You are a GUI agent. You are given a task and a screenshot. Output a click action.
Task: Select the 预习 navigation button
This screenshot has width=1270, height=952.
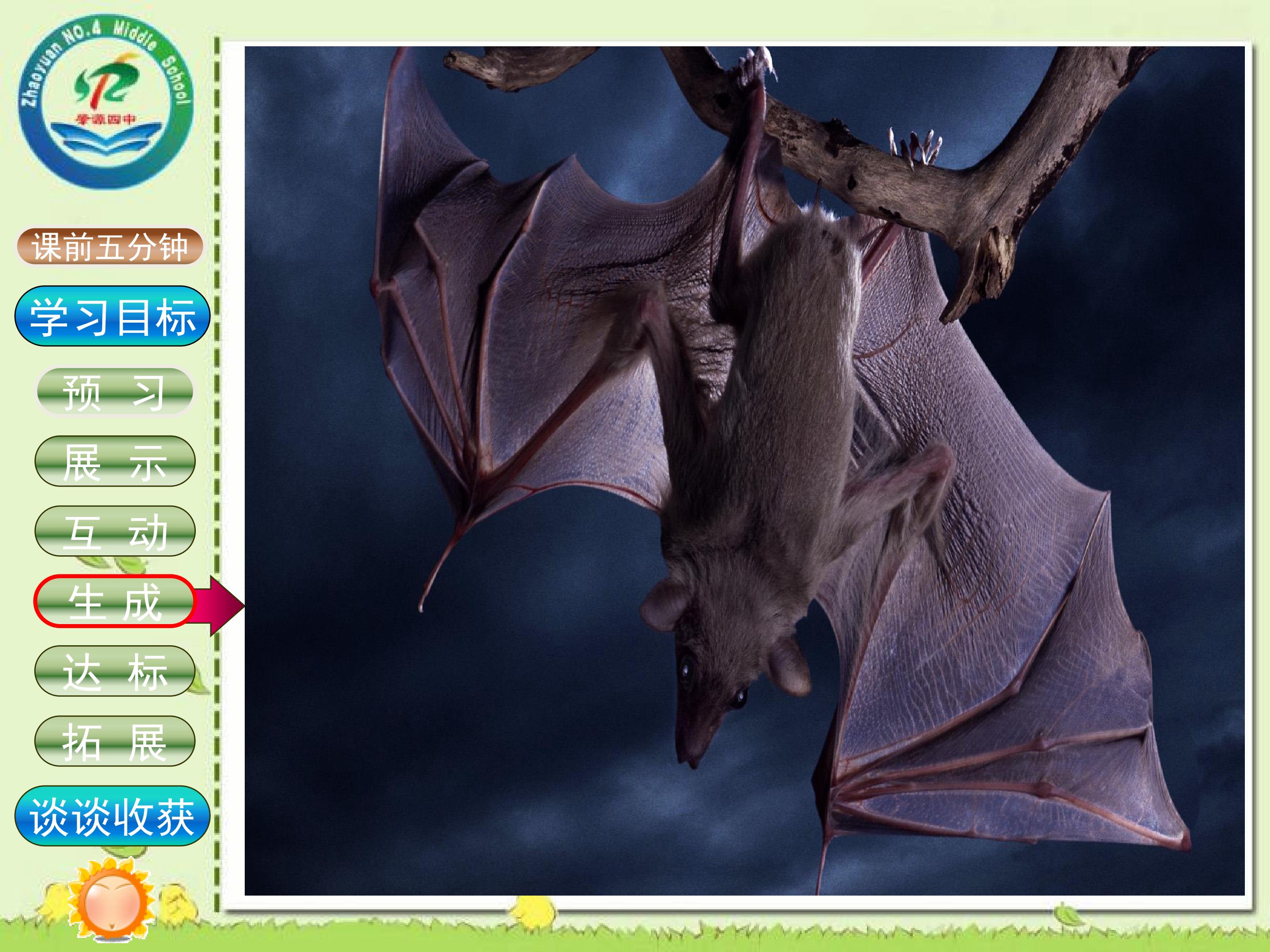point(114,392)
